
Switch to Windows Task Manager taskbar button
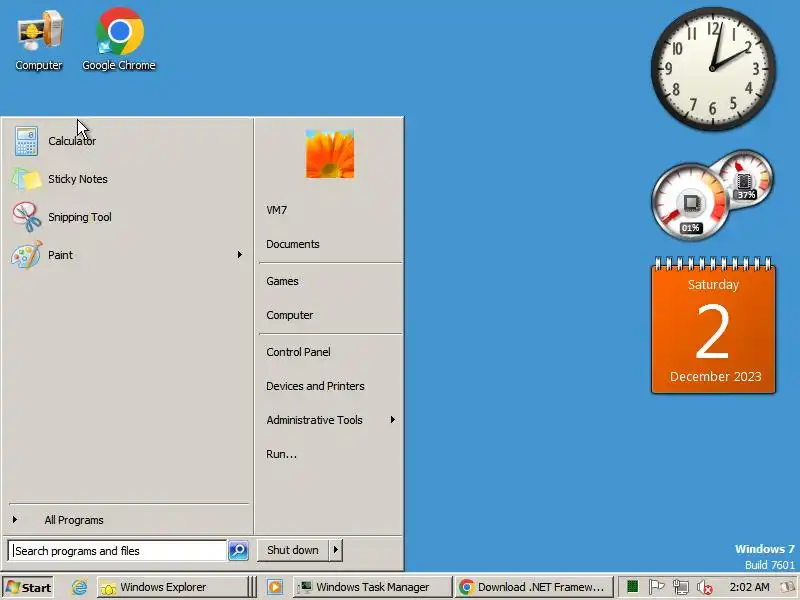coord(372,587)
